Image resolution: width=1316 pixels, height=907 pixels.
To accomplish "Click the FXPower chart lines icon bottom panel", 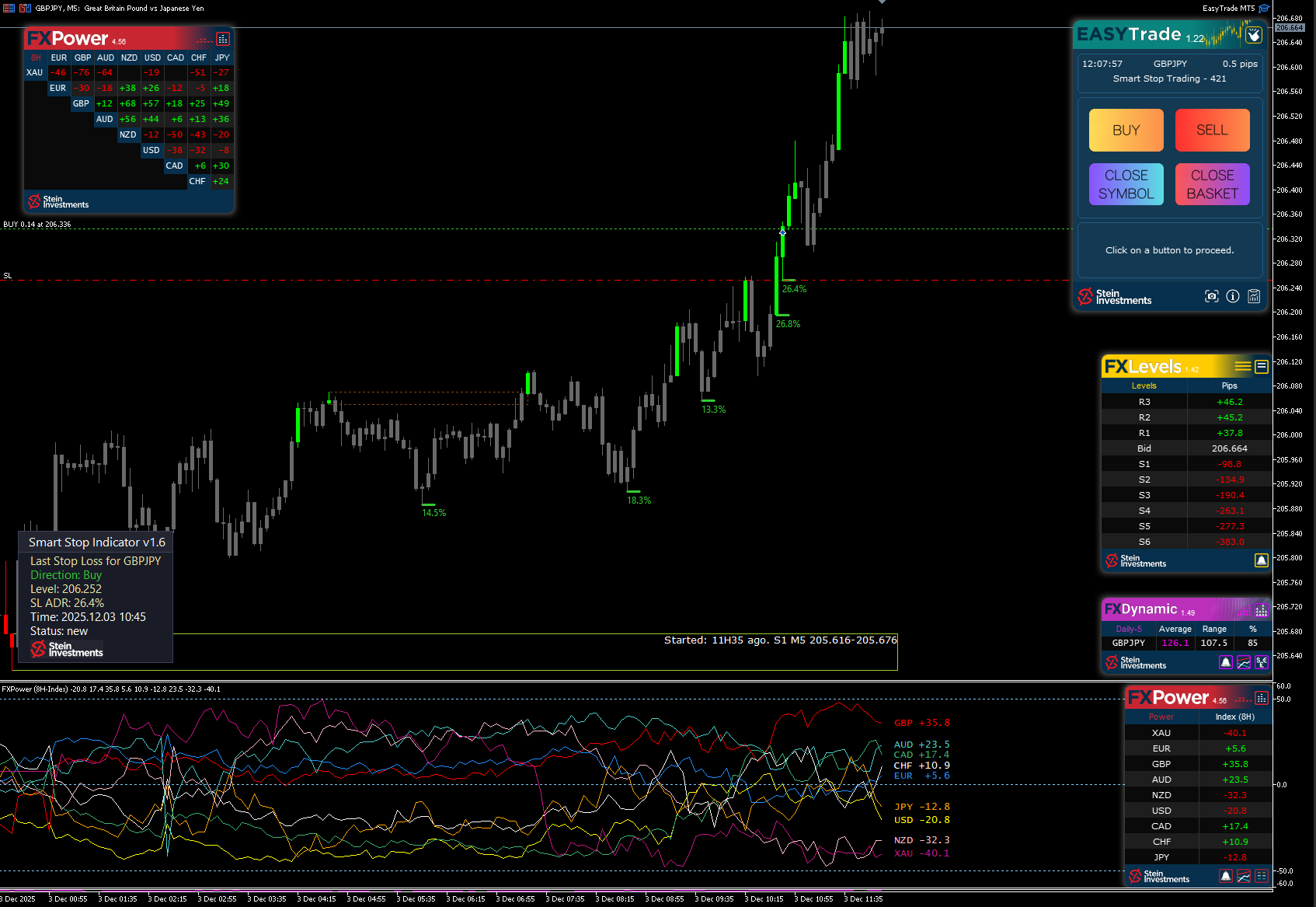I will (1244, 876).
